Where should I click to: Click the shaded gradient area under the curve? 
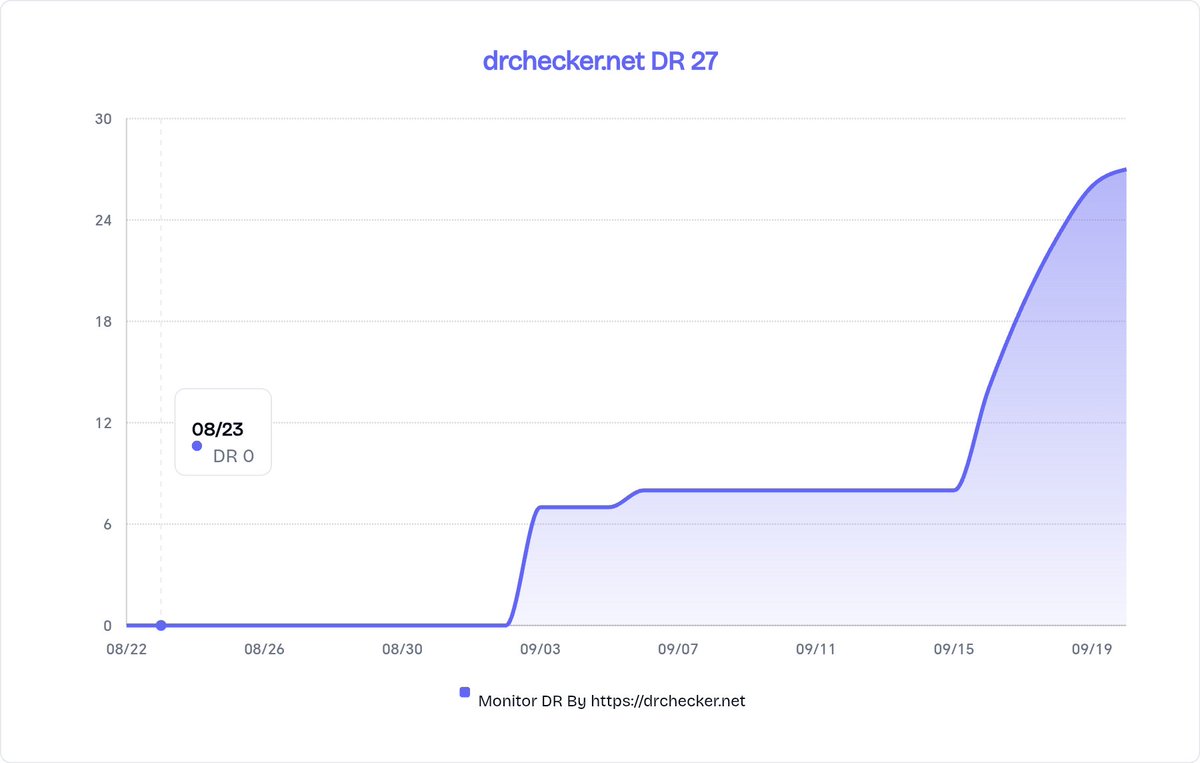coord(800,560)
